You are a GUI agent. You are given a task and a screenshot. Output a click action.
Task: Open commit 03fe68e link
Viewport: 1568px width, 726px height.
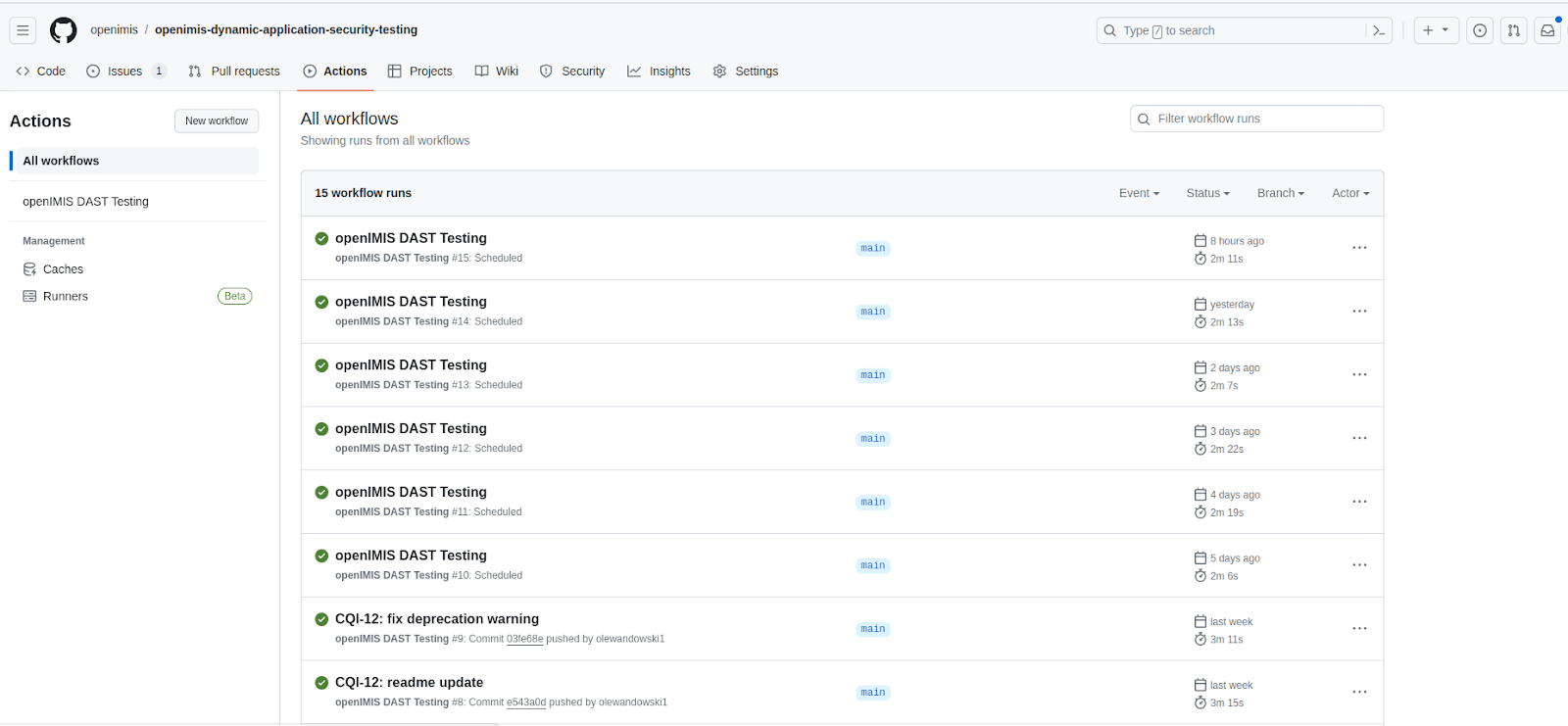click(524, 639)
